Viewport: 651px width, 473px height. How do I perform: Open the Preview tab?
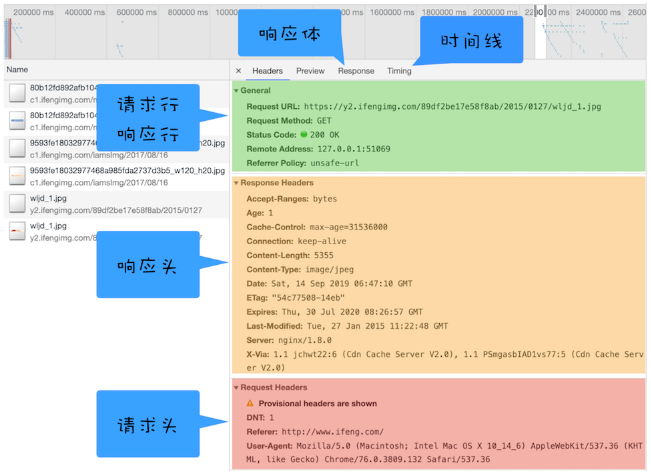click(x=310, y=71)
